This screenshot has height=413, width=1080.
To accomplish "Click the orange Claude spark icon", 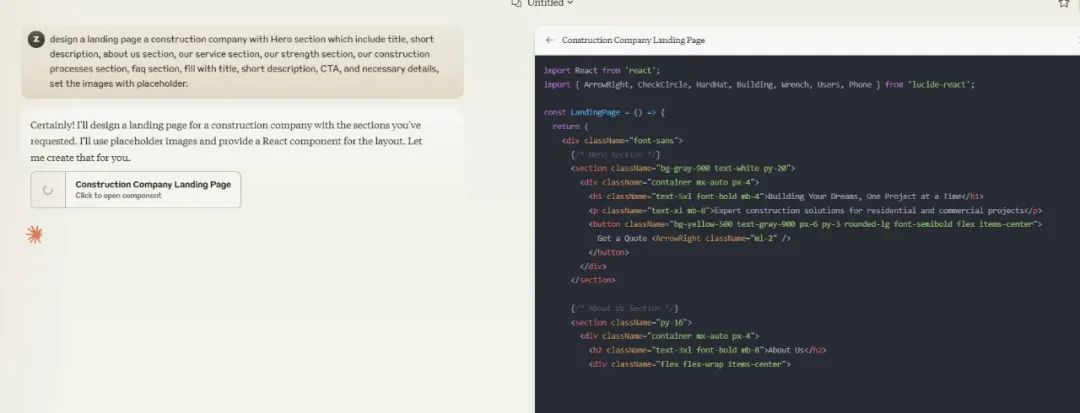I will pos(34,235).
